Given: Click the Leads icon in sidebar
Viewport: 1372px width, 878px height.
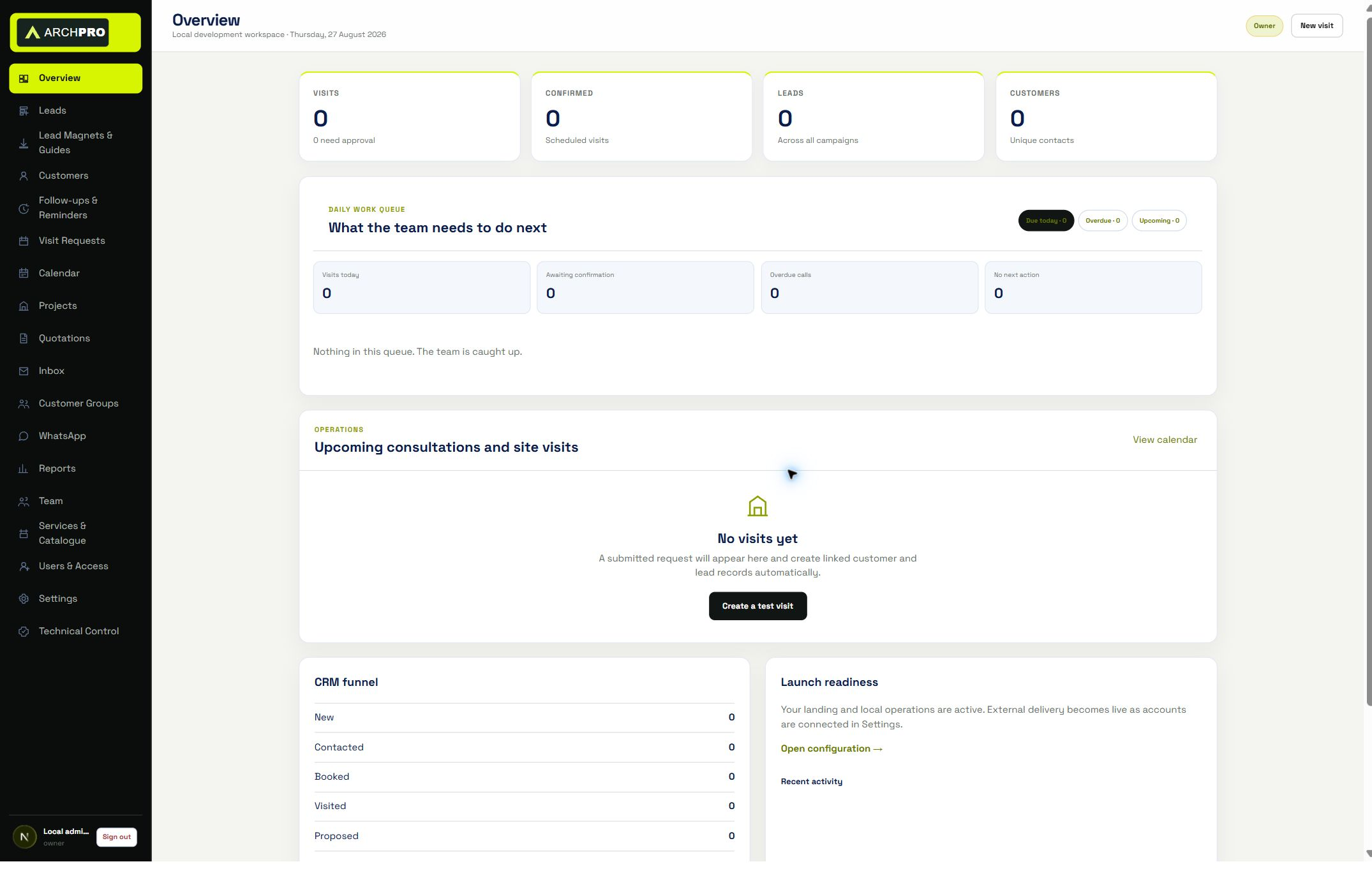Looking at the screenshot, I should tap(24, 111).
